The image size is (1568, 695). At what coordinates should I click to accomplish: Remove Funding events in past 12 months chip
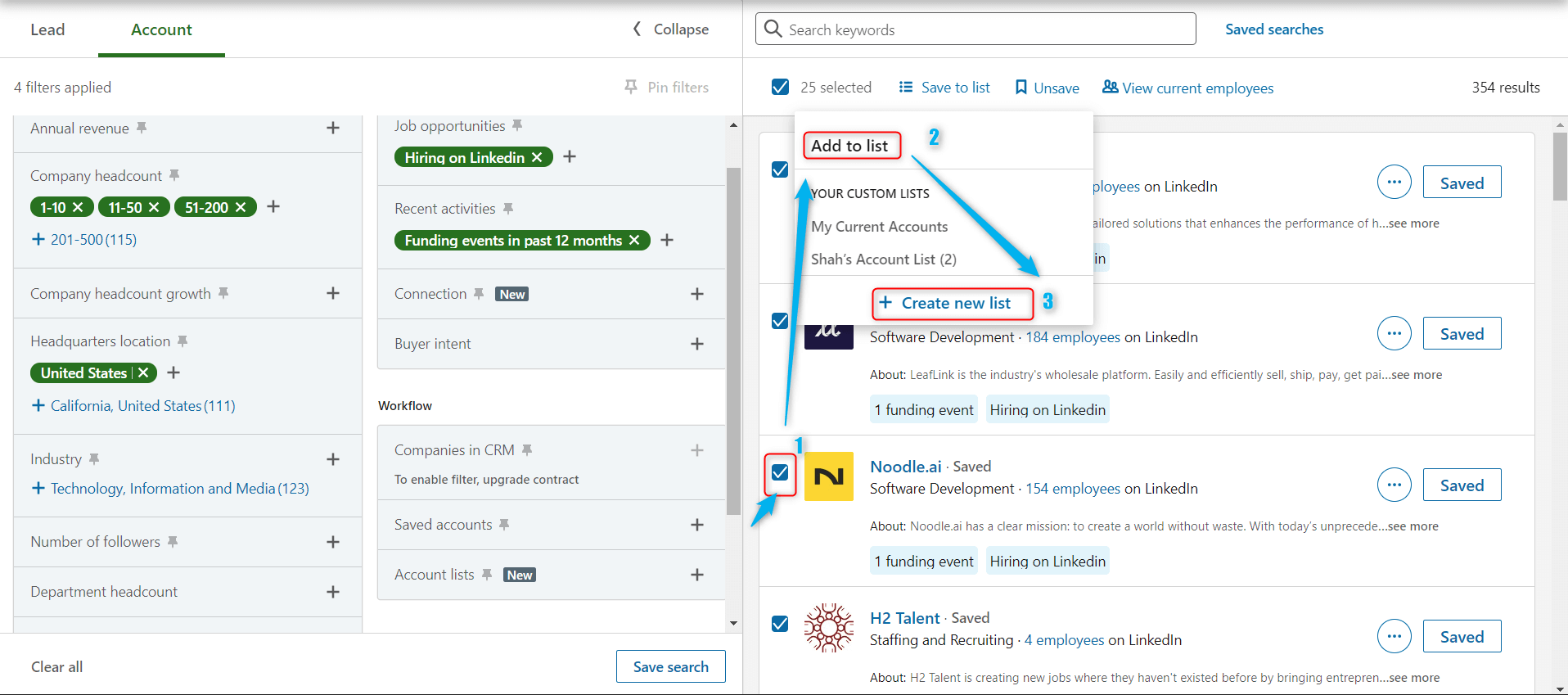tap(634, 241)
